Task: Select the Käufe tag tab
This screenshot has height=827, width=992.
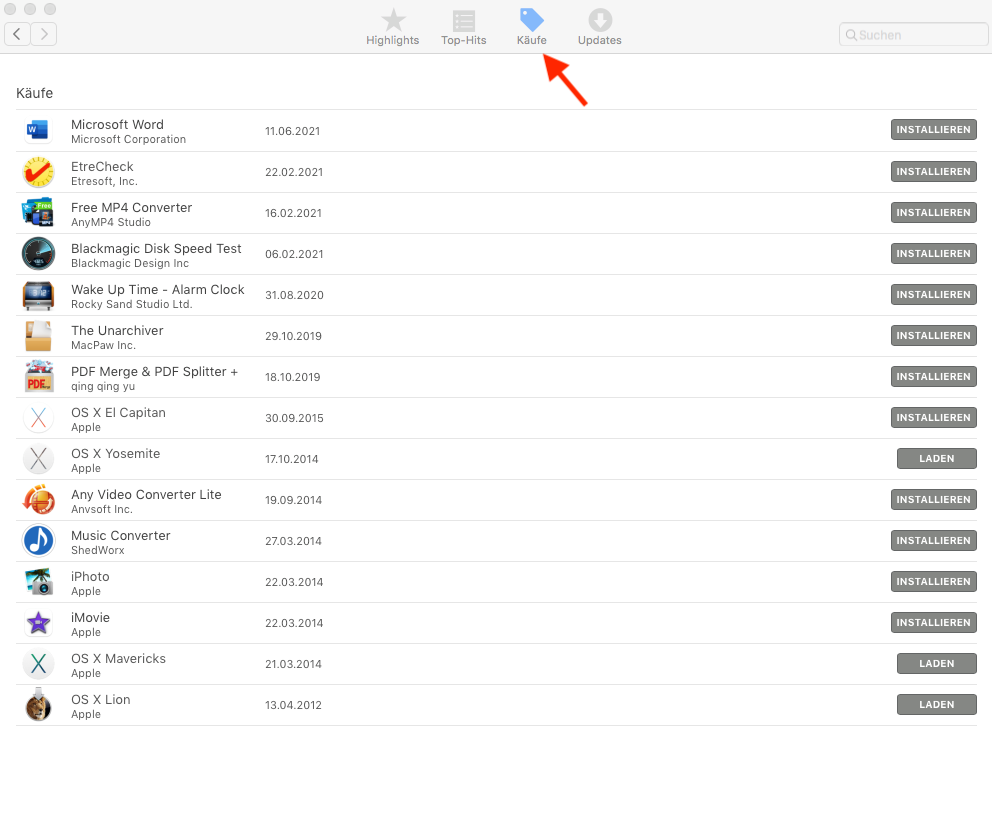Action: click(x=531, y=27)
